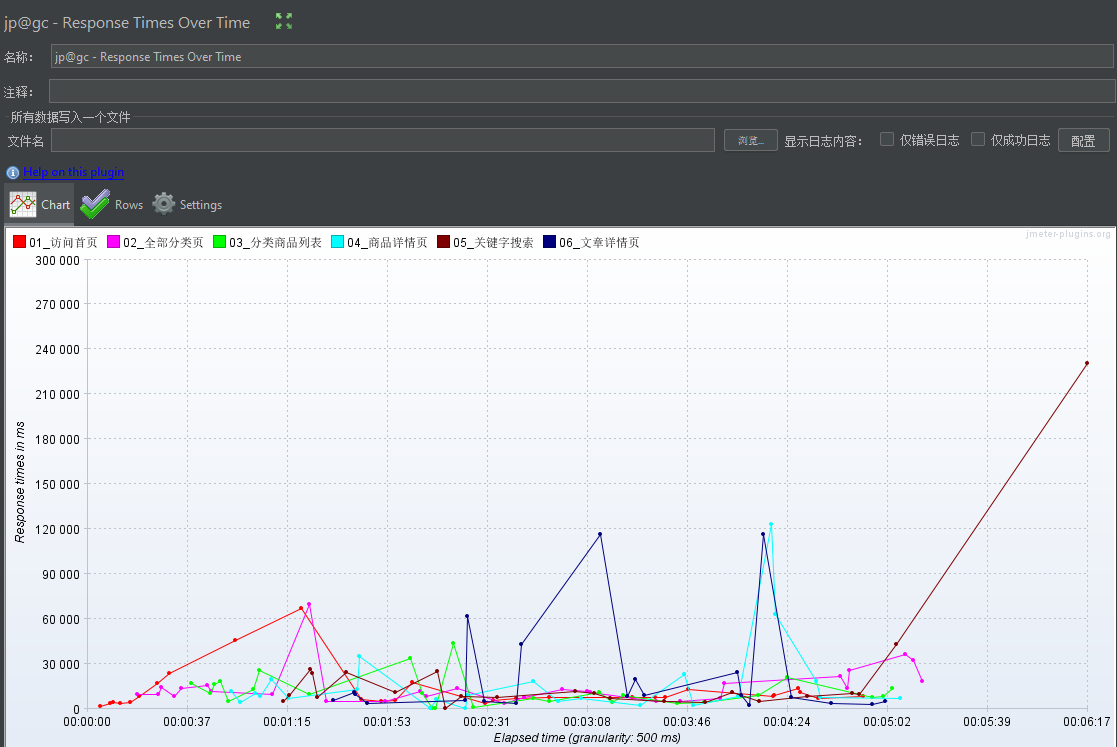Click the 05_关键字搜索 legend label
The height and width of the screenshot is (747, 1117).
[x=493, y=242]
